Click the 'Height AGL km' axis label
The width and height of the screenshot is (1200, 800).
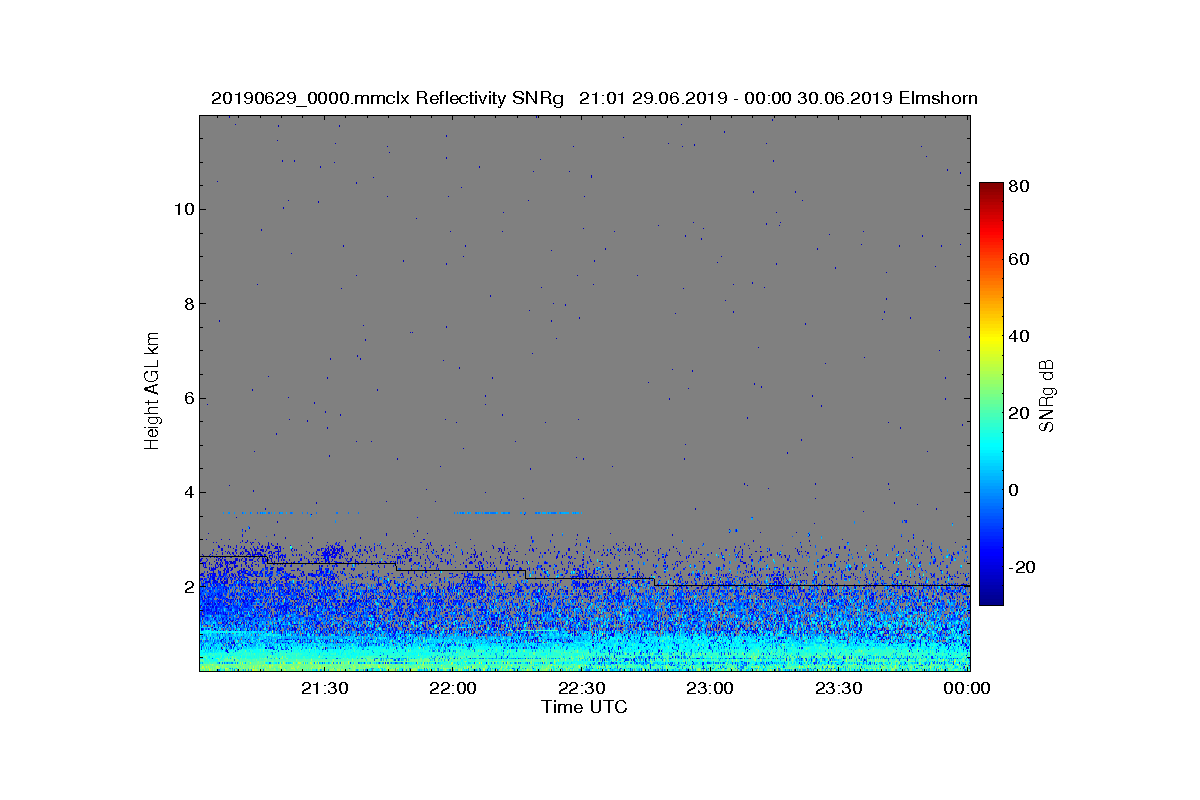(152, 391)
